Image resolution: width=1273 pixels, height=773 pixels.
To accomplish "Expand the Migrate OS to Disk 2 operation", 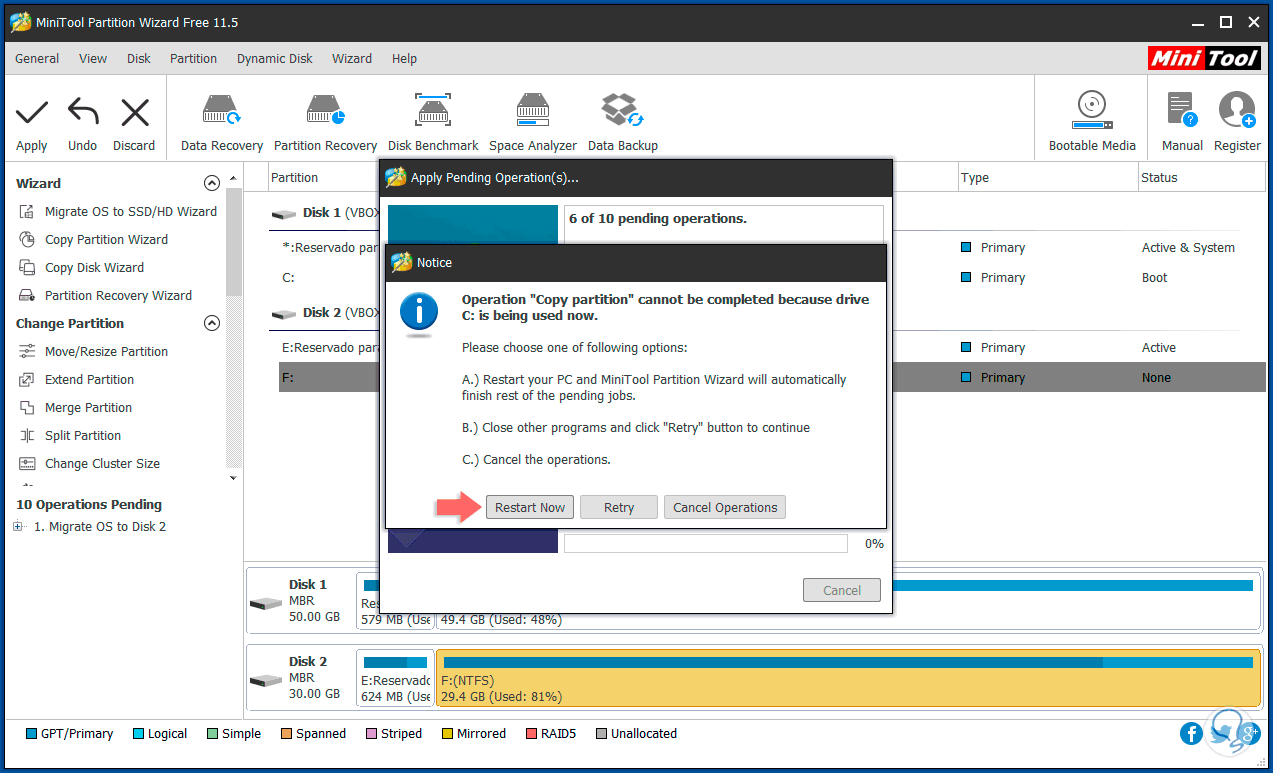I will point(18,527).
